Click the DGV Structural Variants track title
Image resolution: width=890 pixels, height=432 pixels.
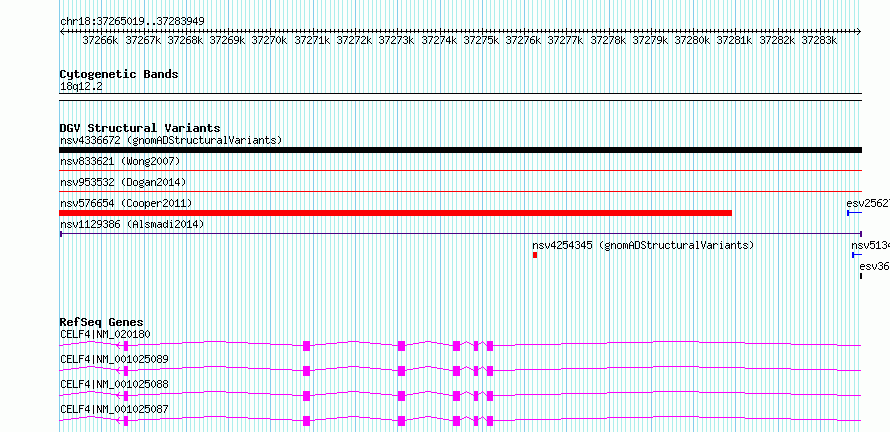point(140,128)
